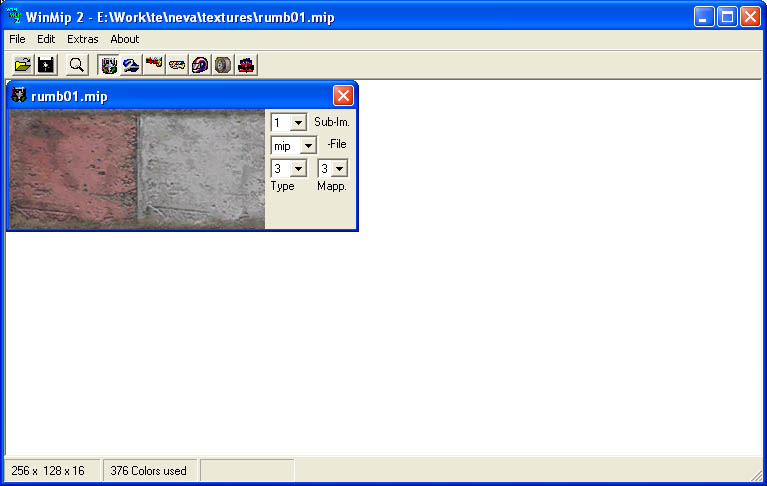The height and width of the screenshot is (486, 767).
Task: Click the rumb01 texture preview image
Action: [x=137, y=170]
